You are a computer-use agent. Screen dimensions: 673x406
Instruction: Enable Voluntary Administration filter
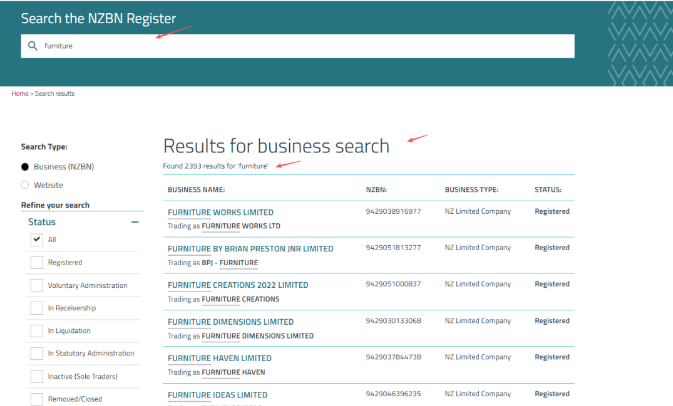[x=37, y=286]
